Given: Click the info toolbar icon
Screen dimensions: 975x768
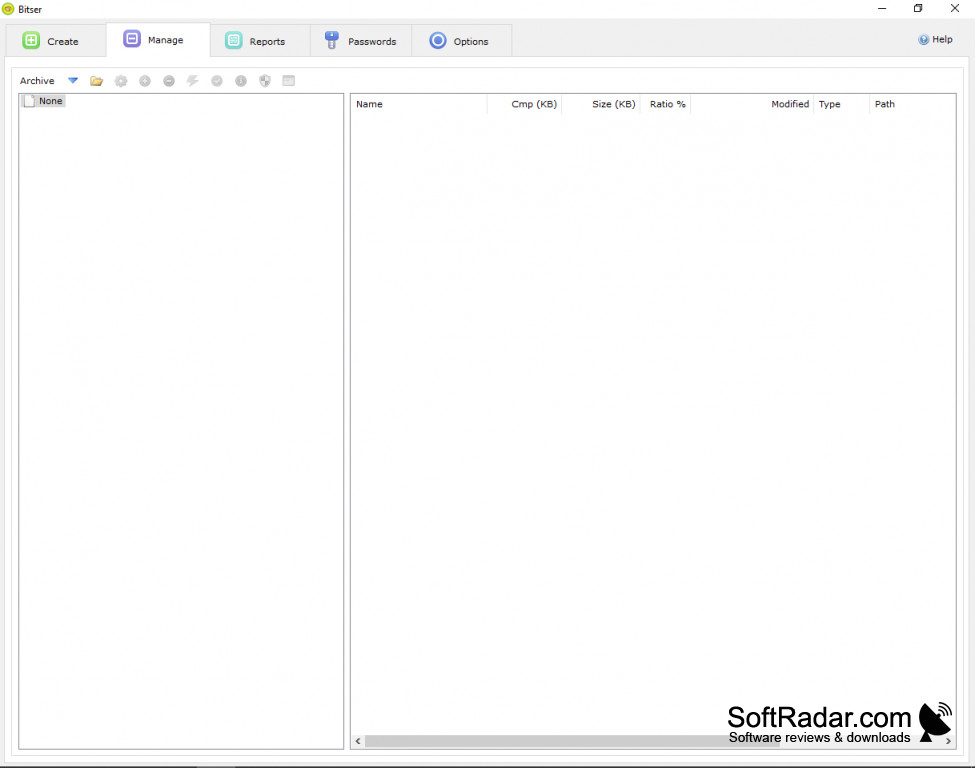Looking at the screenshot, I should click(241, 81).
